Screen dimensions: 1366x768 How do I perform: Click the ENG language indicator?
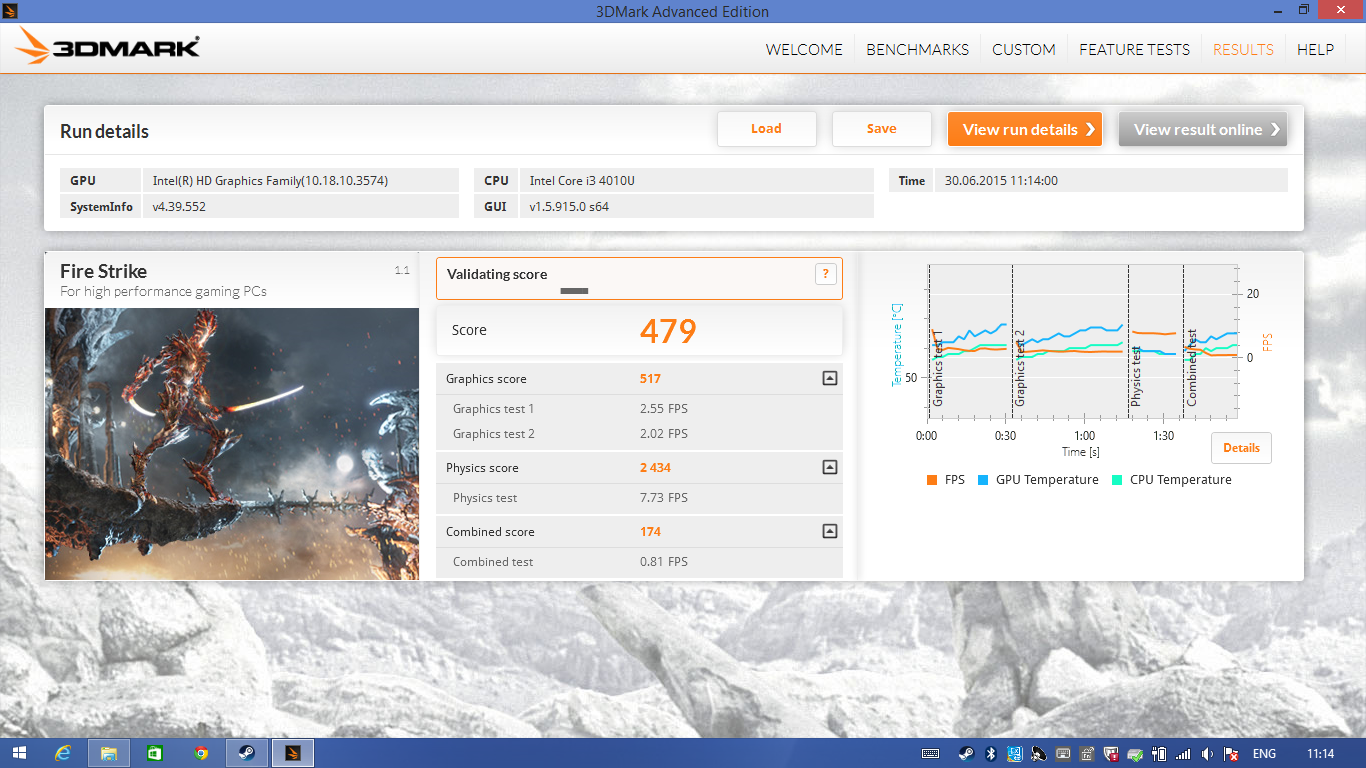(x=1264, y=753)
